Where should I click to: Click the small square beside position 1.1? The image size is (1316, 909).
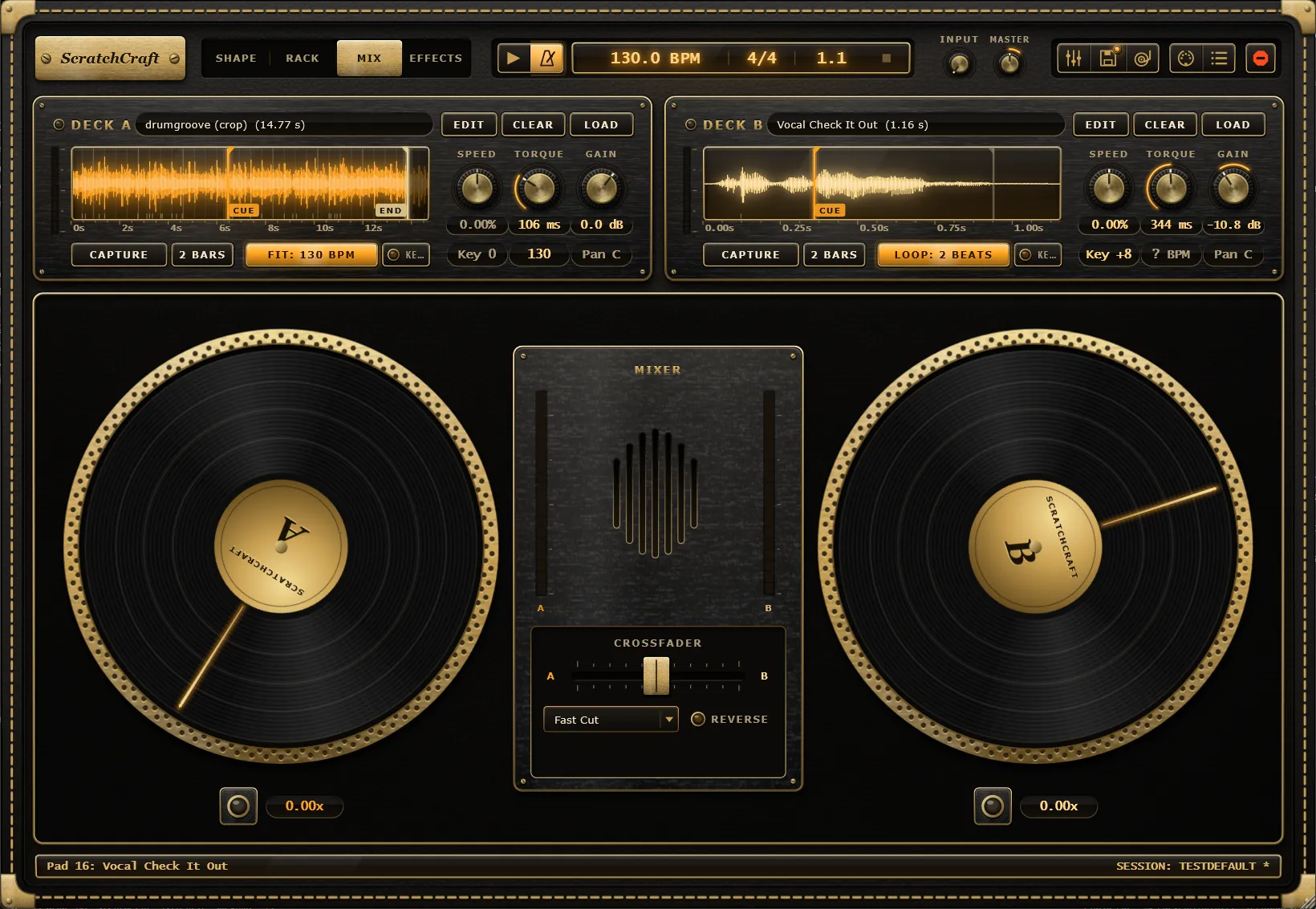tap(887, 59)
